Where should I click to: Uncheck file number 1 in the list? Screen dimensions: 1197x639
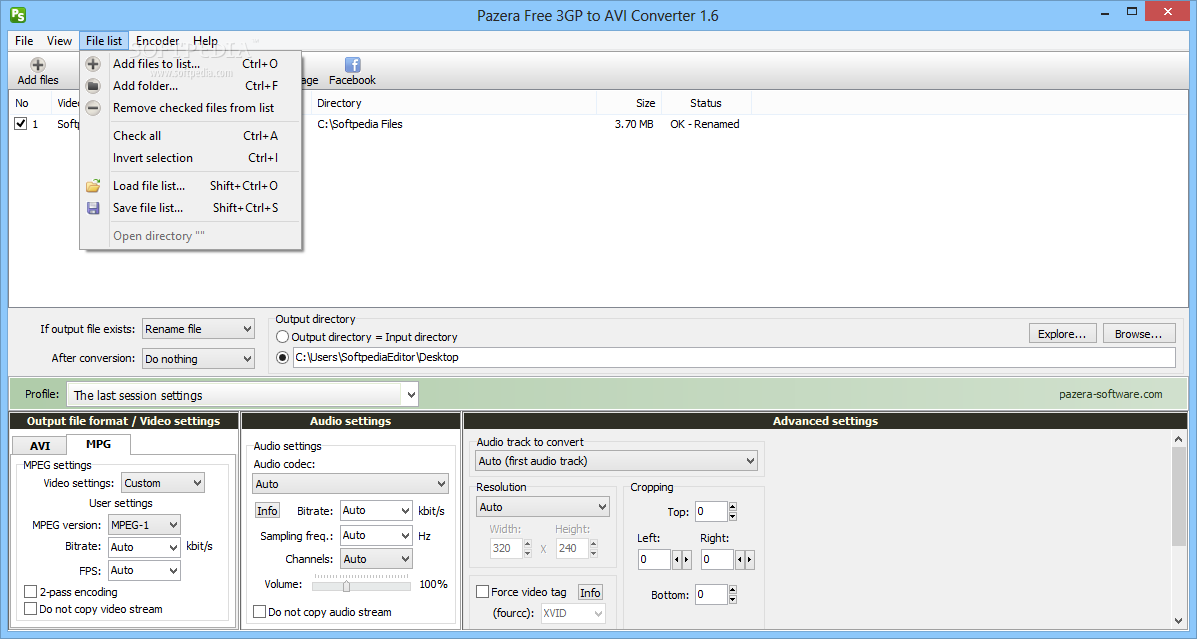pos(21,124)
